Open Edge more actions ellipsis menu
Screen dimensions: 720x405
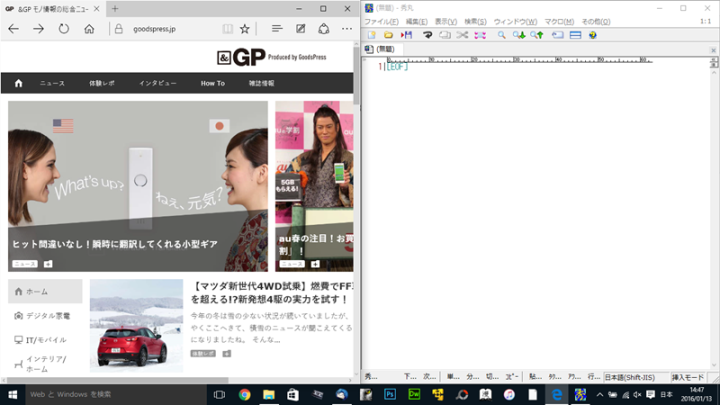point(347,29)
